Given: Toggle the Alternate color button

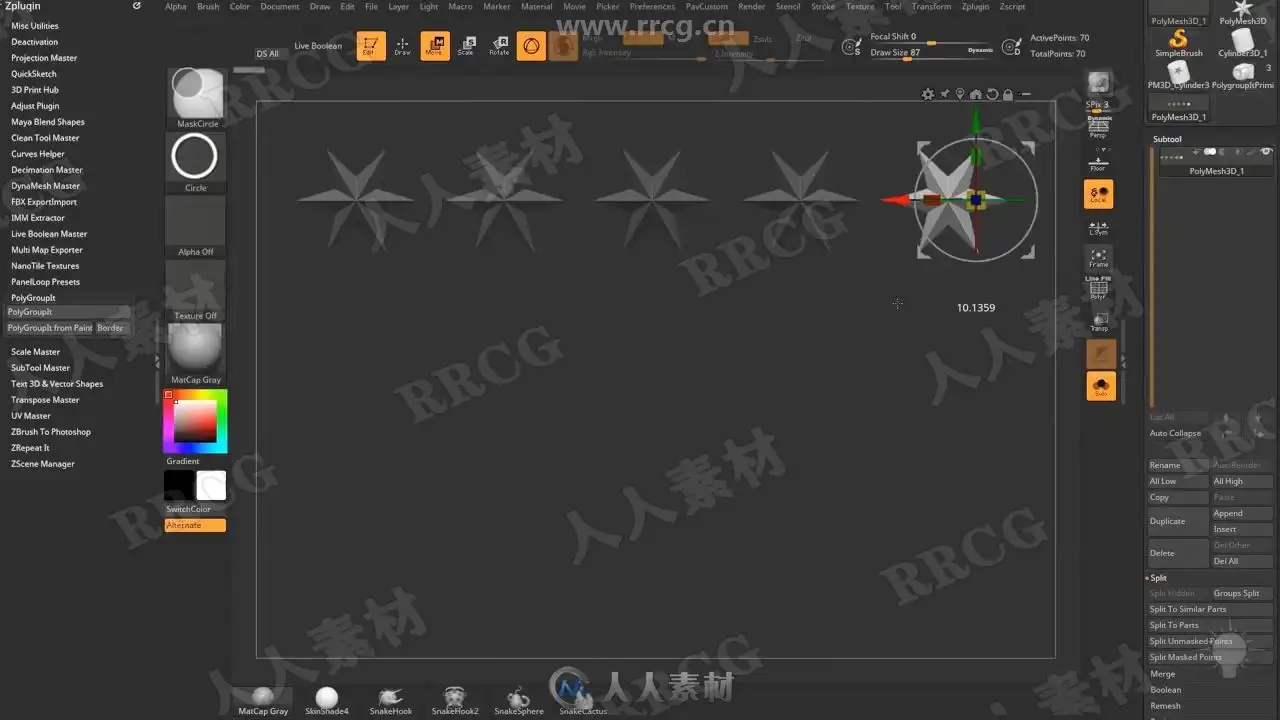Looking at the screenshot, I should (x=195, y=525).
